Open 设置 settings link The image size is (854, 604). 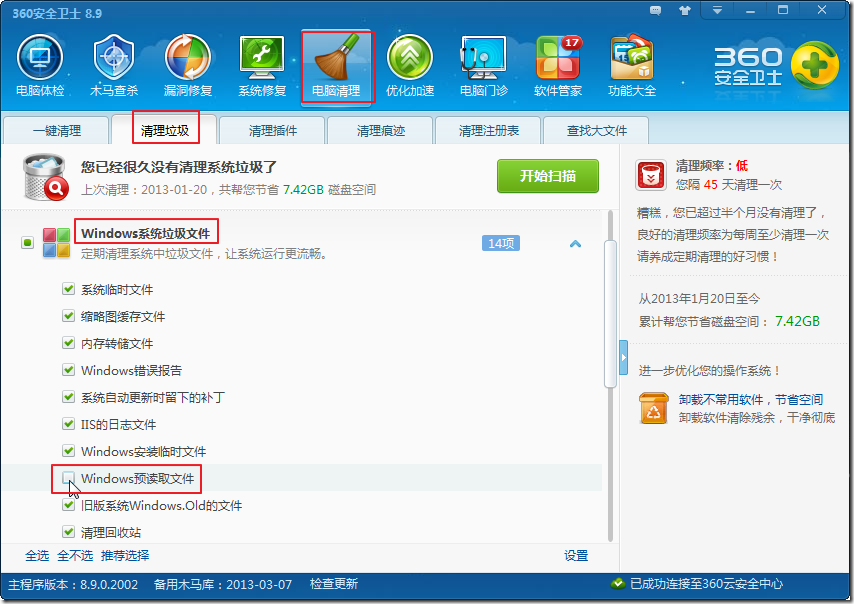pyautogui.click(x=576, y=556)
